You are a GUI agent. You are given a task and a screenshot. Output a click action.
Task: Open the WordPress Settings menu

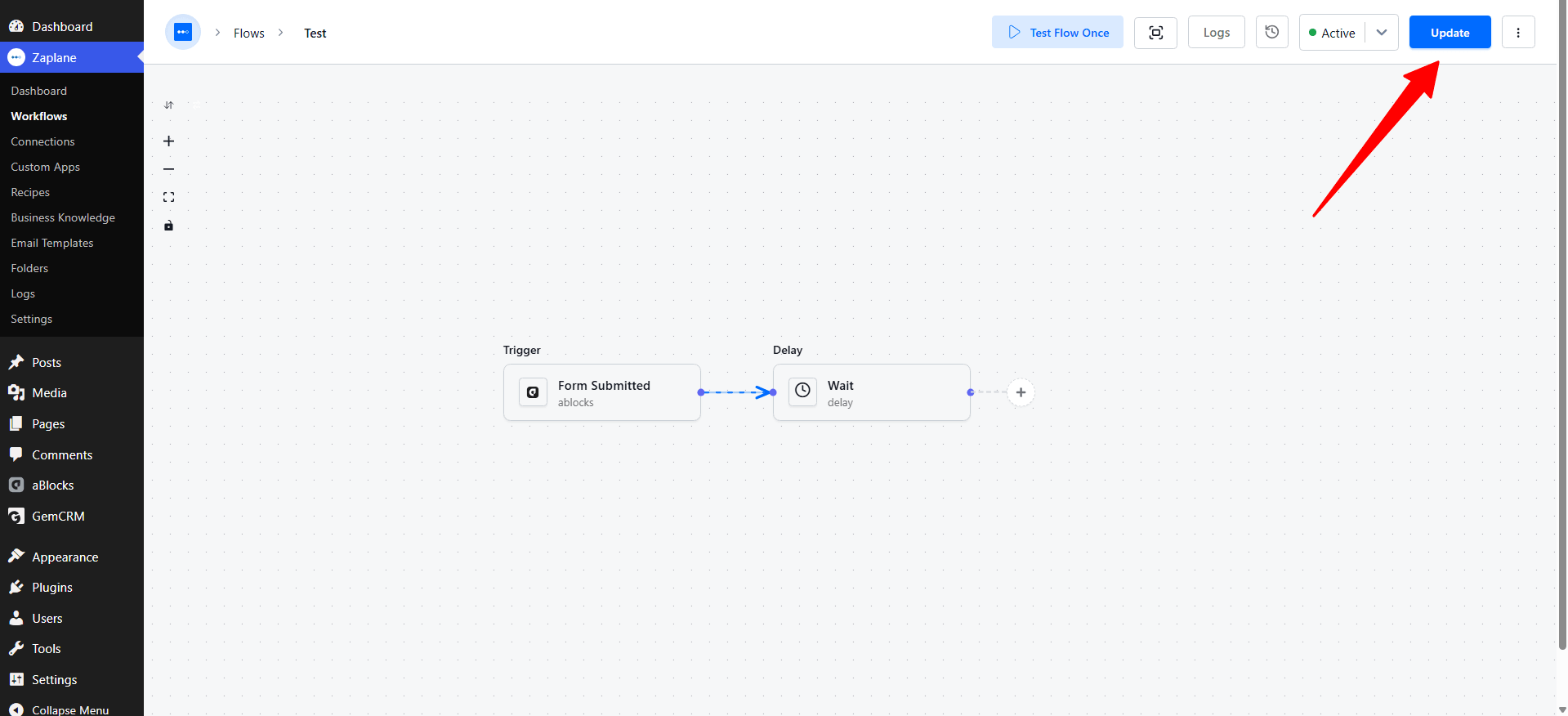(72, 680)
